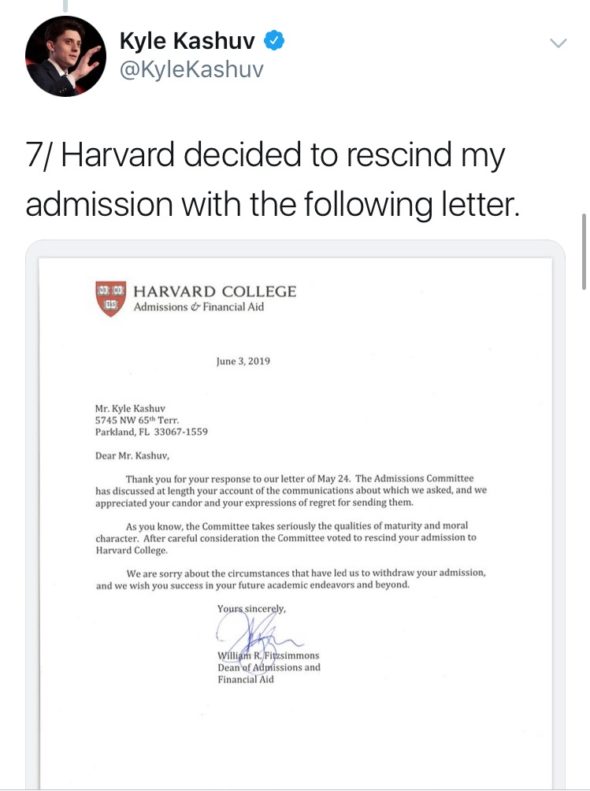Screen dimensions: 590x791
Task: Open Kyle Kashuv's profile avatar
Action: (66, 56)
